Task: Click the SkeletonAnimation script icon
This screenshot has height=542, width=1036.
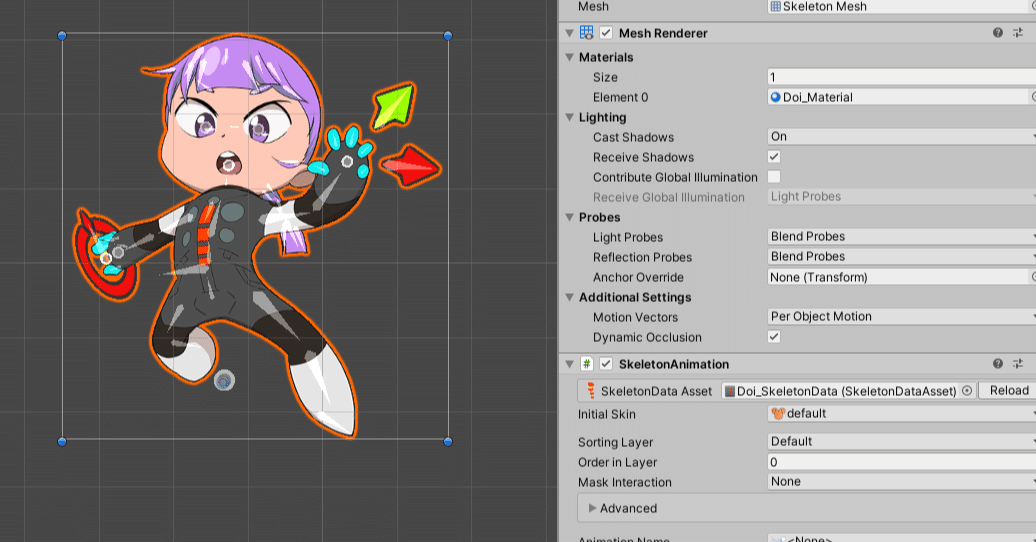Action: pos(587,364)
